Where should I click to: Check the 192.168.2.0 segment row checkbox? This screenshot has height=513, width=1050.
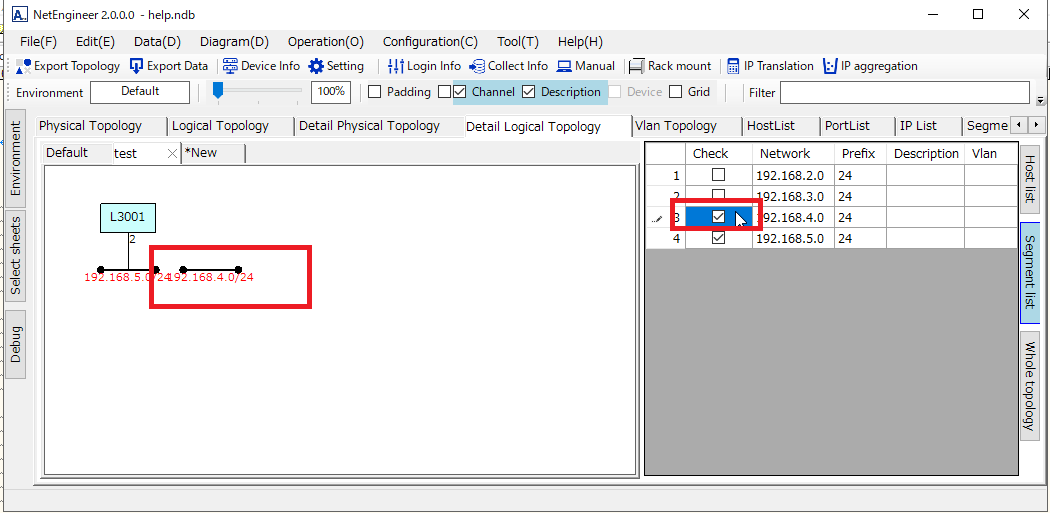tap(718, 175)
